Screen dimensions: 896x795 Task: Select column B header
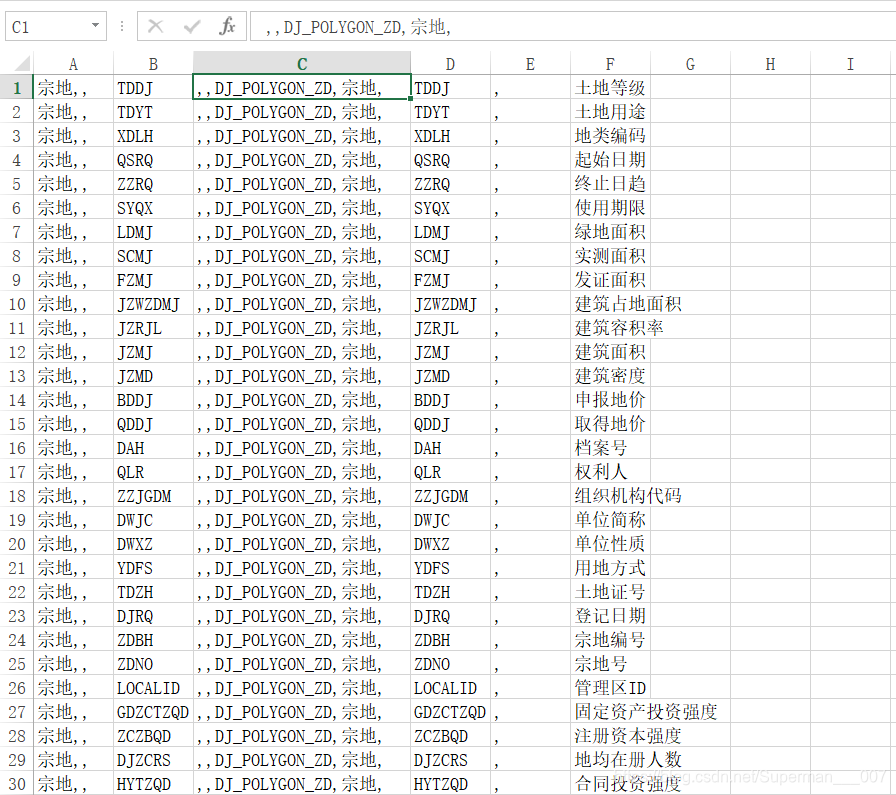(153, 63)
